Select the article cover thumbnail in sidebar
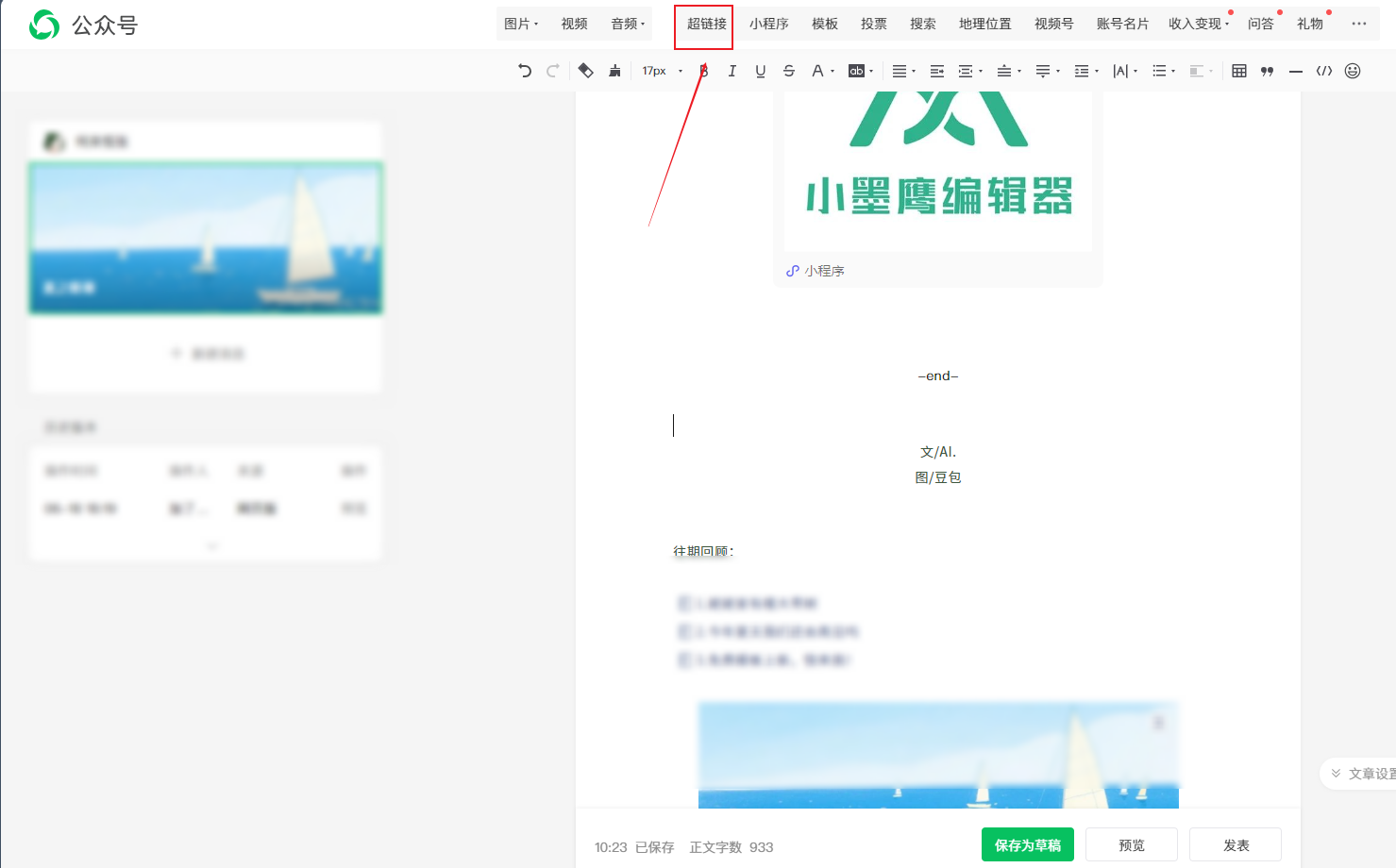This screenshot has height=868, width=1396. click(x=206, y=238)
